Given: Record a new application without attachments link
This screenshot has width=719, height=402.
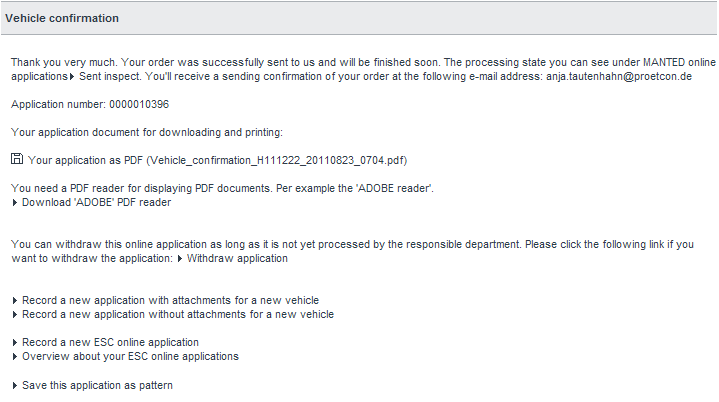Looking at the screenshot, I should [x=178, y=314].
